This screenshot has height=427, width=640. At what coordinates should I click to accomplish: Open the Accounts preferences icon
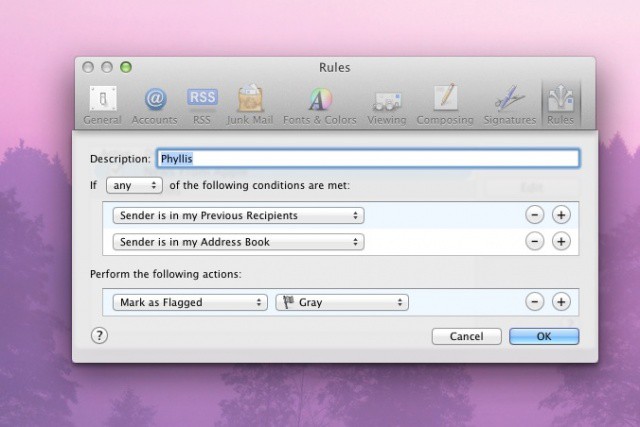pos(155,105)
